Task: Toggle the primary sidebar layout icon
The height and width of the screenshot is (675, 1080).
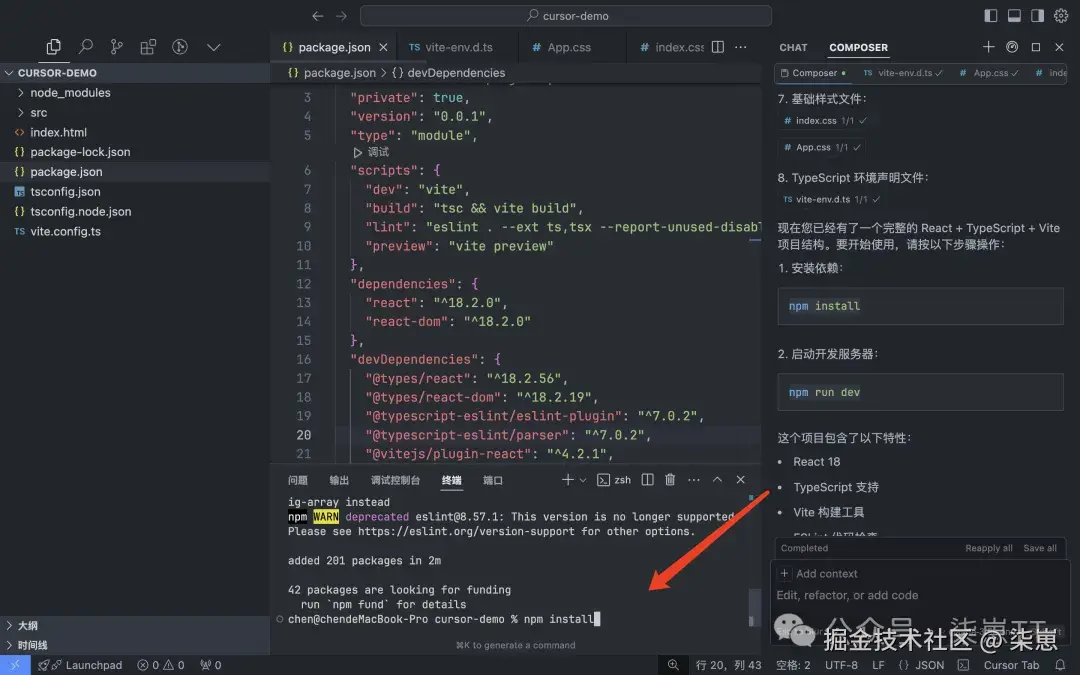Action: tap(990, 15)
